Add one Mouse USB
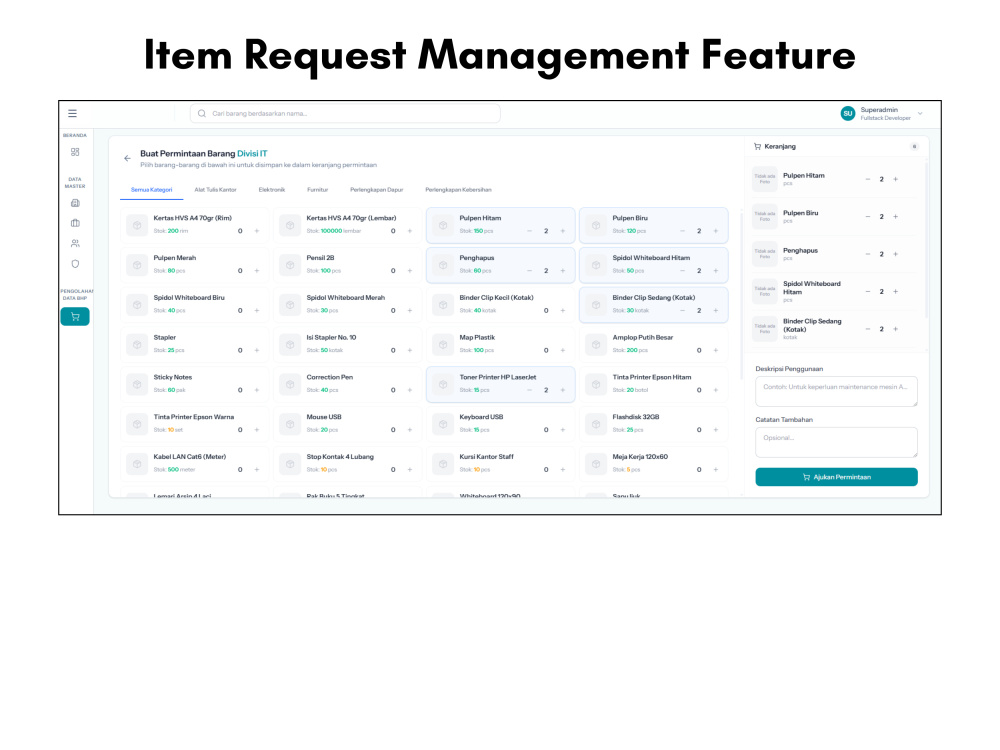Image resolution: width=1000 pixels, height=750 pixels. [x=410, y=430]
